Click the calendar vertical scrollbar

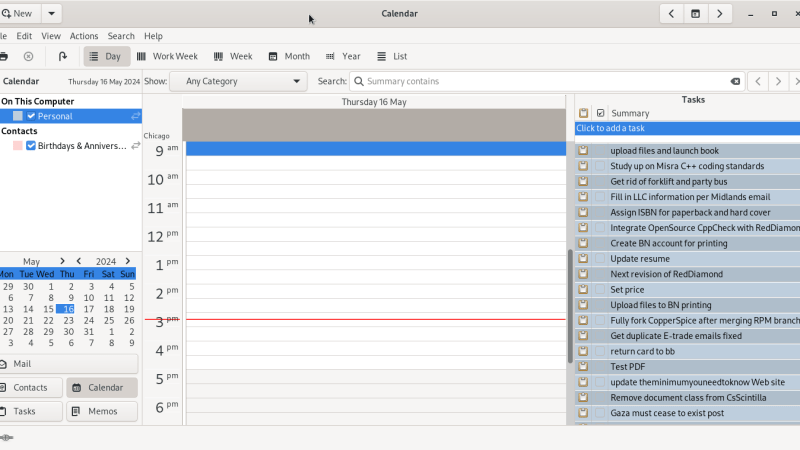pyautogui.click(x=570, y=306)
